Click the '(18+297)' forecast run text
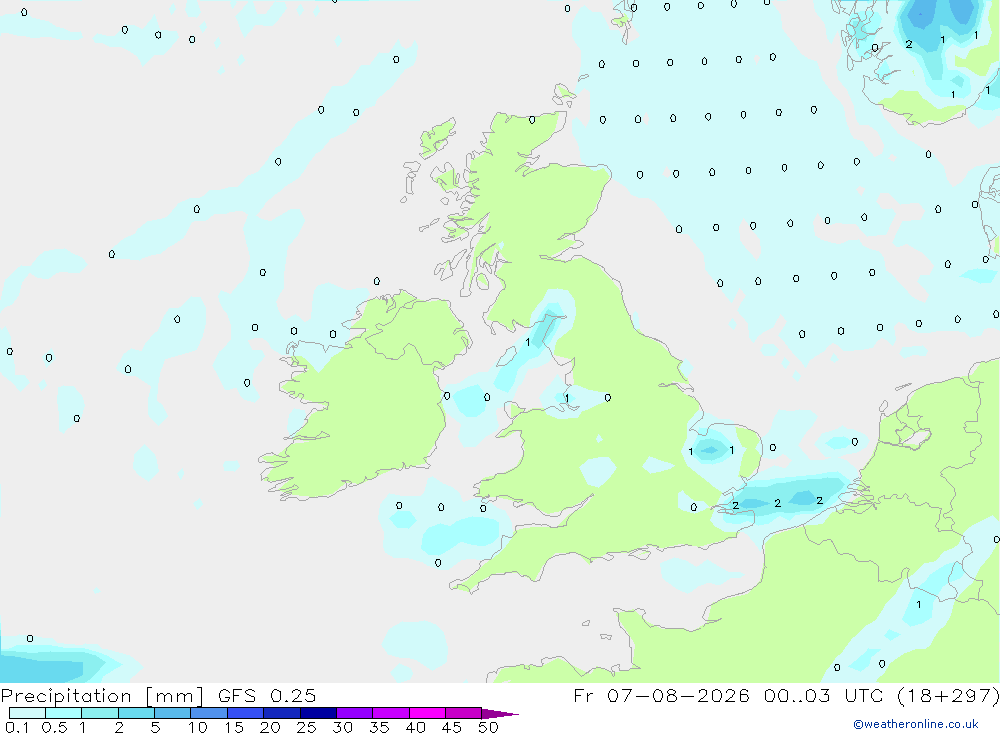 [948, 695]
